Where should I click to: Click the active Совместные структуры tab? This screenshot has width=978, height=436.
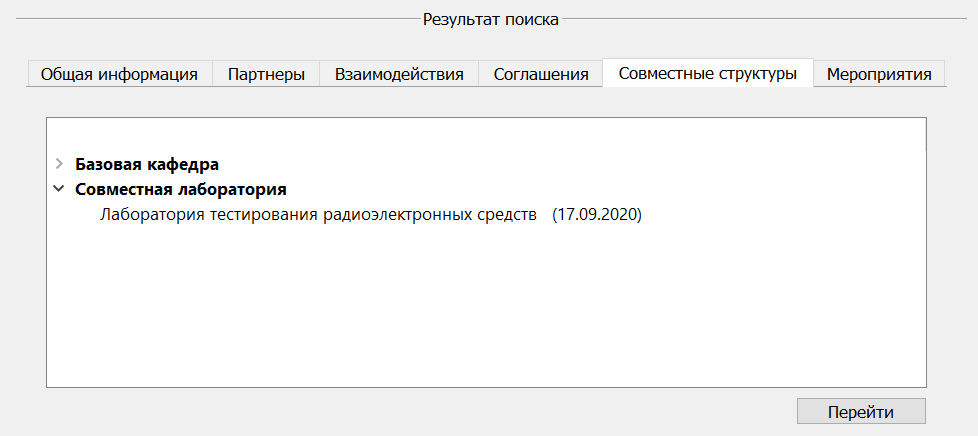pos(708,73)
